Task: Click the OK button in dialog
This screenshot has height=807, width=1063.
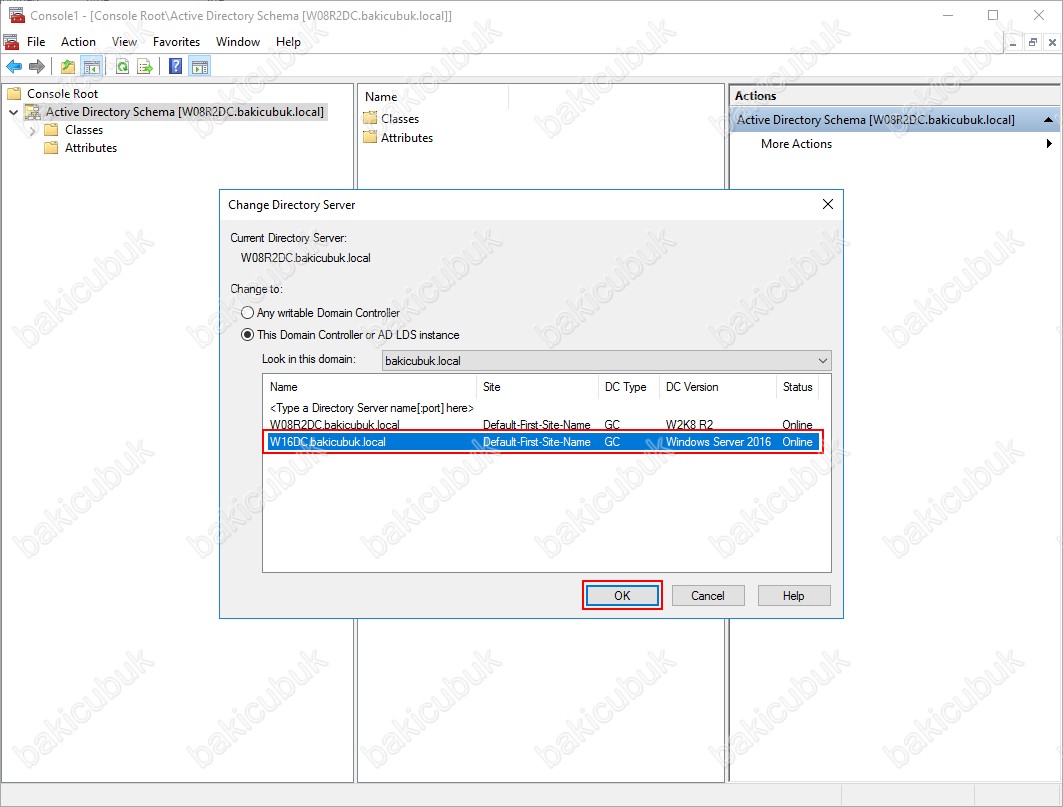Action: pos(622,596)
